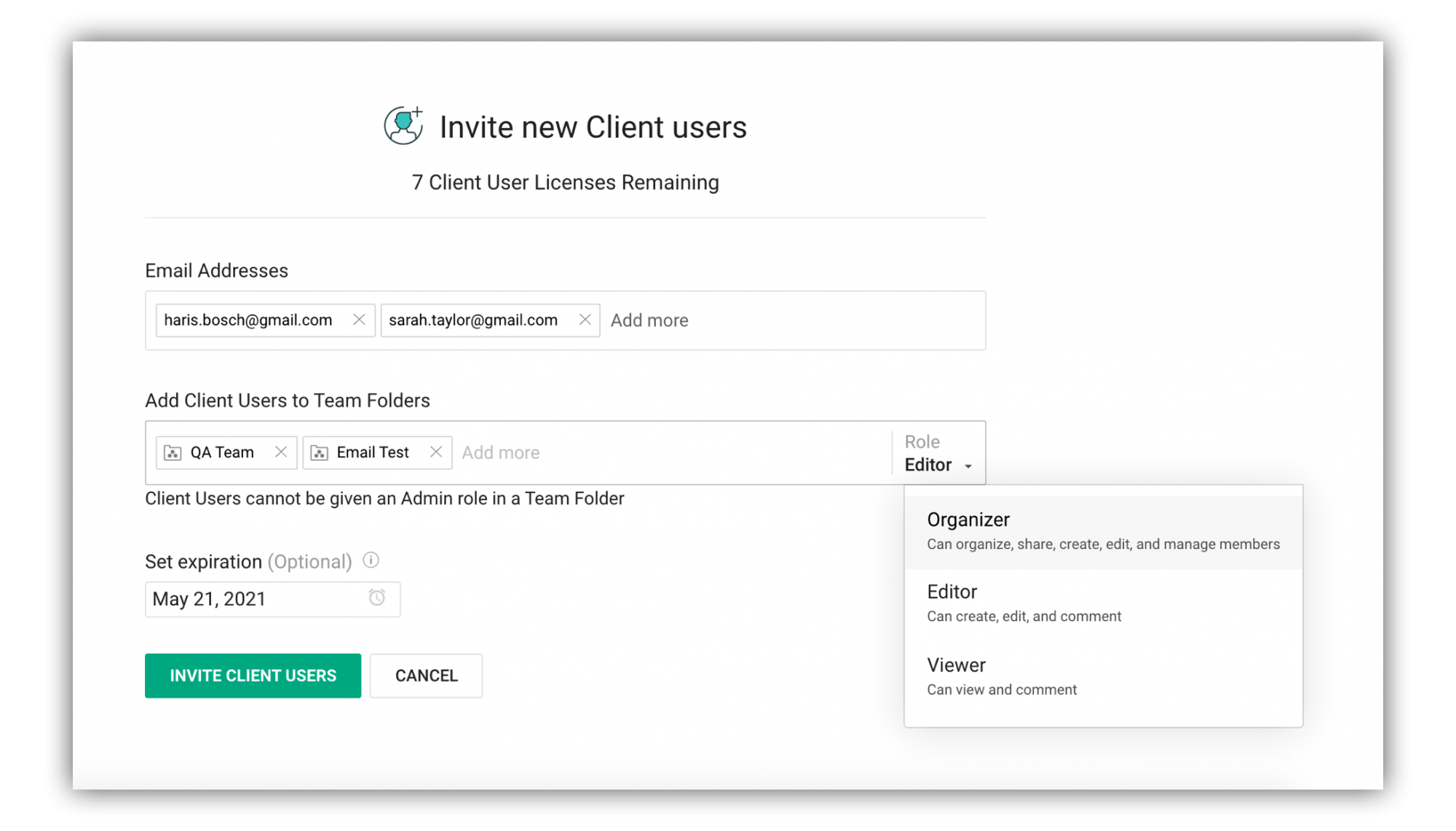Screen dimensions: 1456x831
Task: Click the info icon next to Set expiration
Action: click(371, 560)
